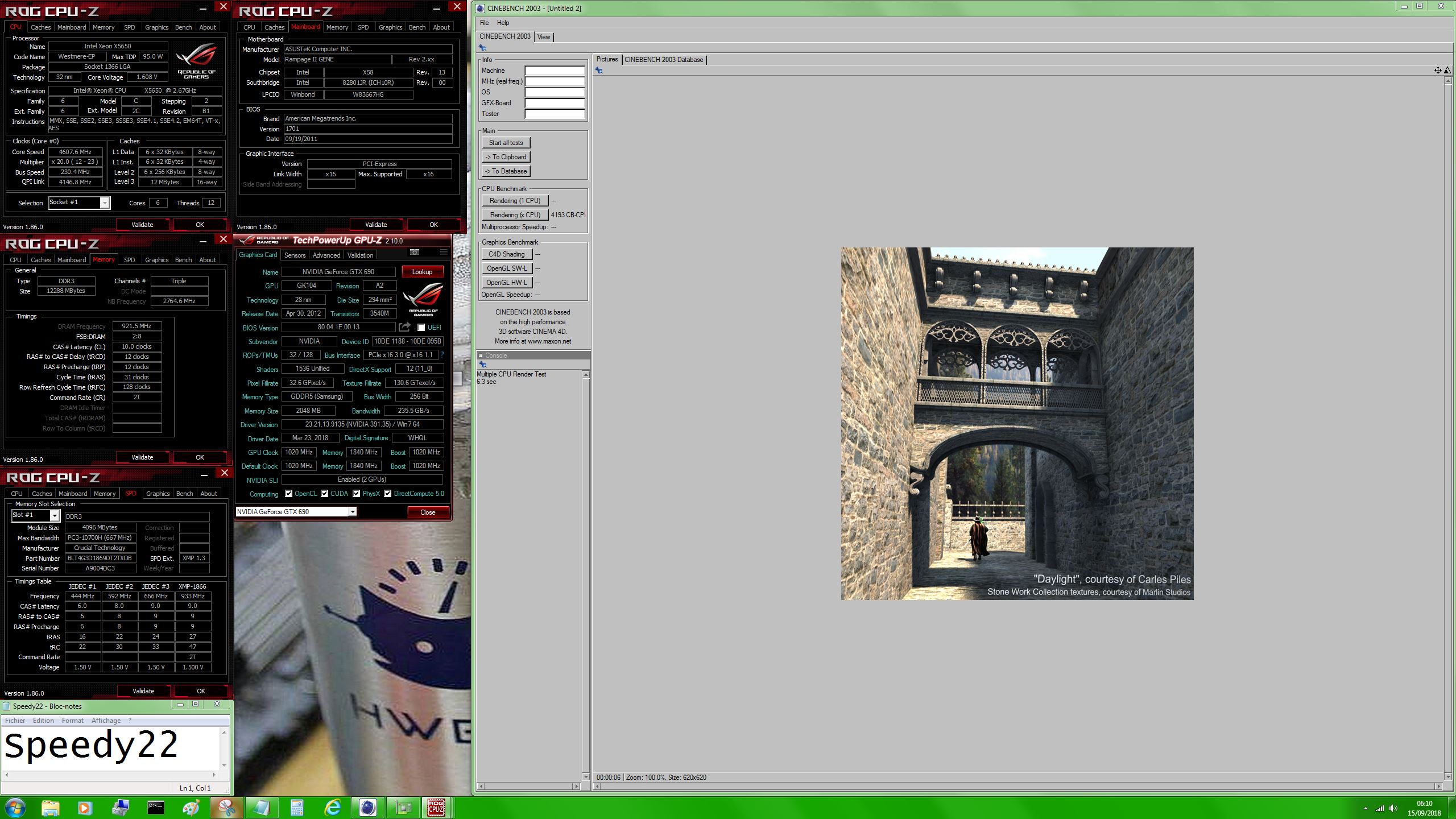Open Paint from the taskbar
The image size is (1456, 819).
(191, 808)
